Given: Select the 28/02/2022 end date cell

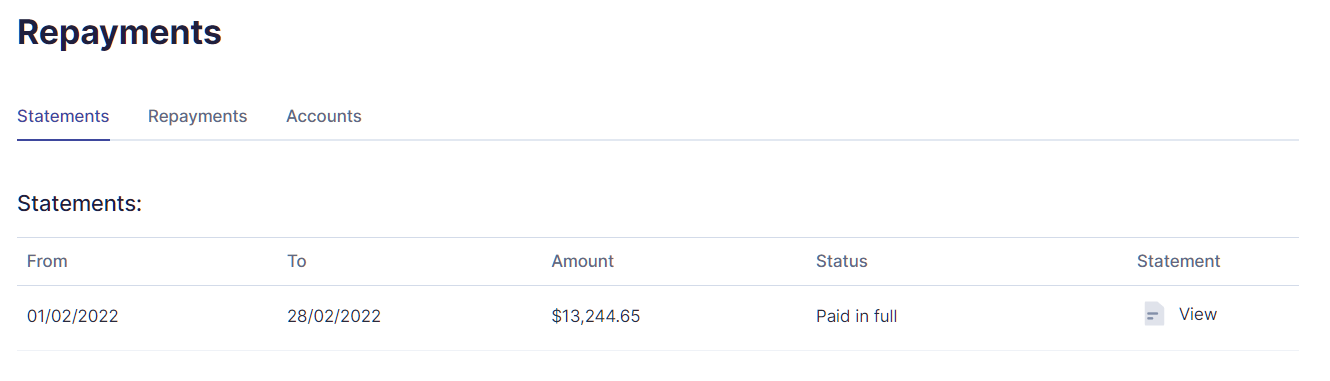Looking at the screenshot, I should click(334, 316).
